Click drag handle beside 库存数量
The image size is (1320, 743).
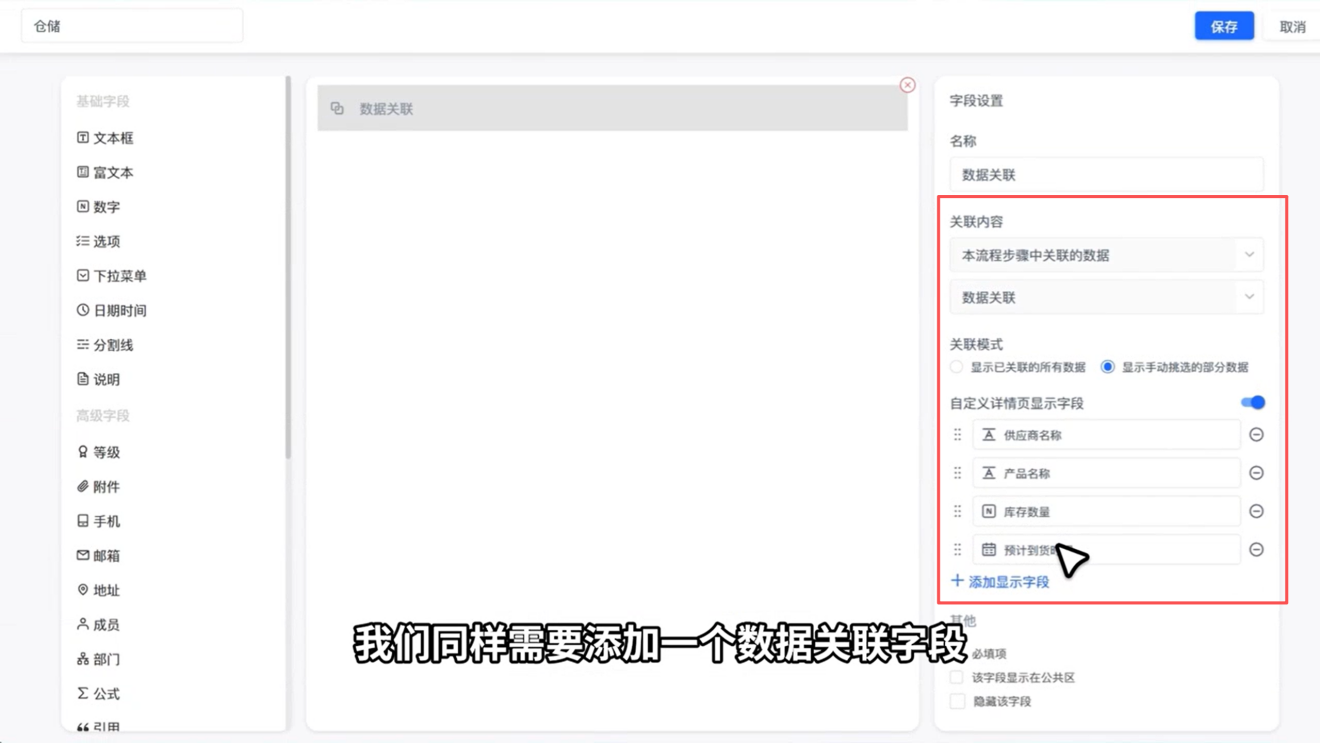pos(957,511)
